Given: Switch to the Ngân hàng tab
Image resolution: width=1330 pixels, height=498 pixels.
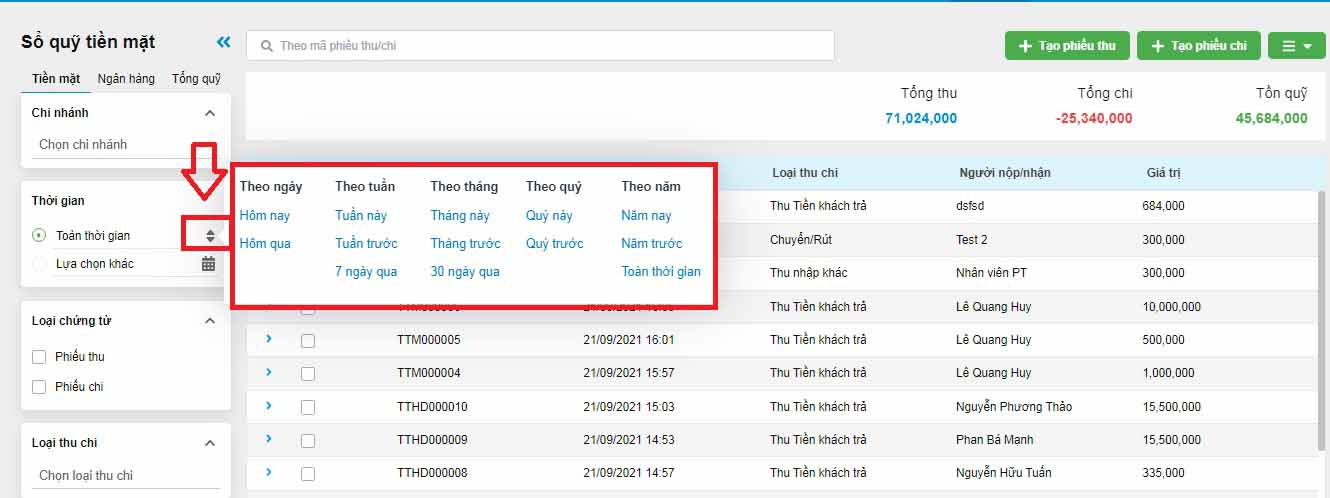Looking at the screenshot, I should click(126, 79).
